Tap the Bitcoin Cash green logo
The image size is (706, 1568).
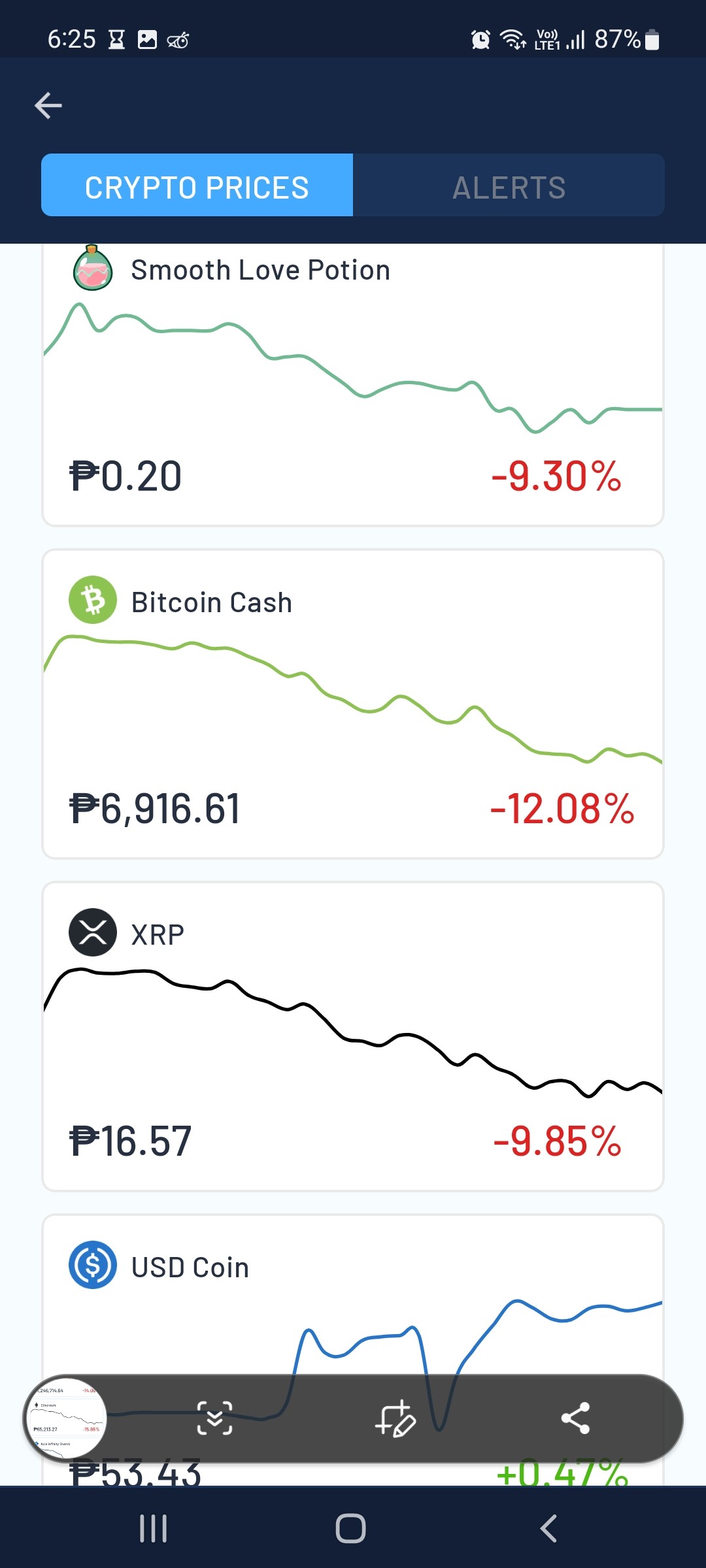pyautogui.click(x=93, y=600)
